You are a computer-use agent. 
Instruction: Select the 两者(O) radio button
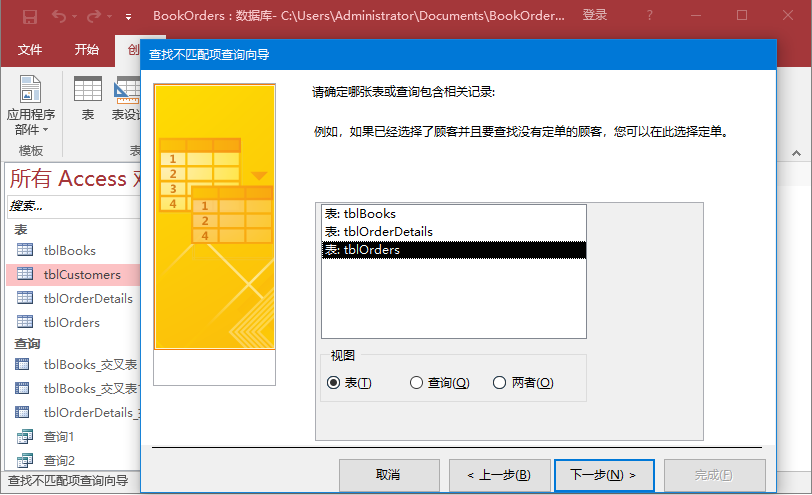coord(500,382)
